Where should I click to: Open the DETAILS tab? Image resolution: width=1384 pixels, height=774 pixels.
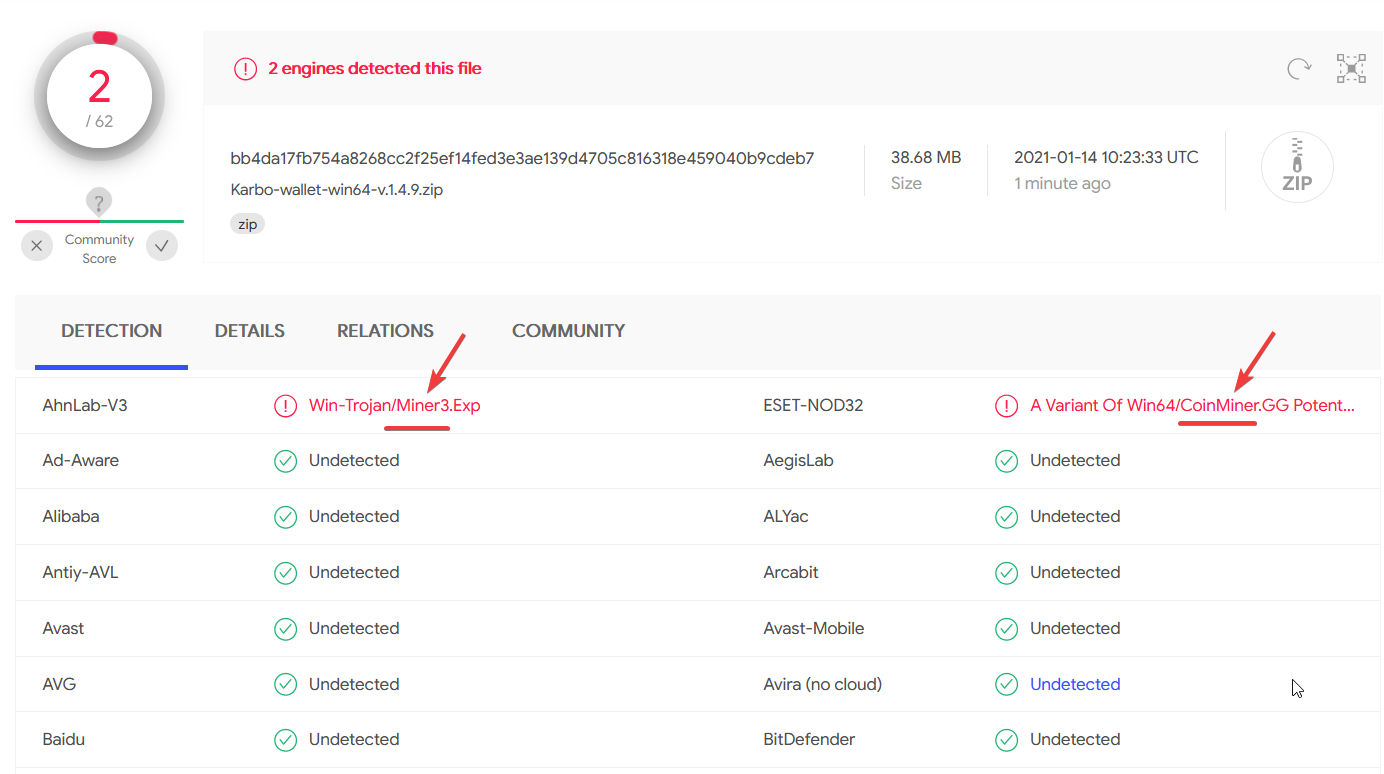[x=250, y=331]
